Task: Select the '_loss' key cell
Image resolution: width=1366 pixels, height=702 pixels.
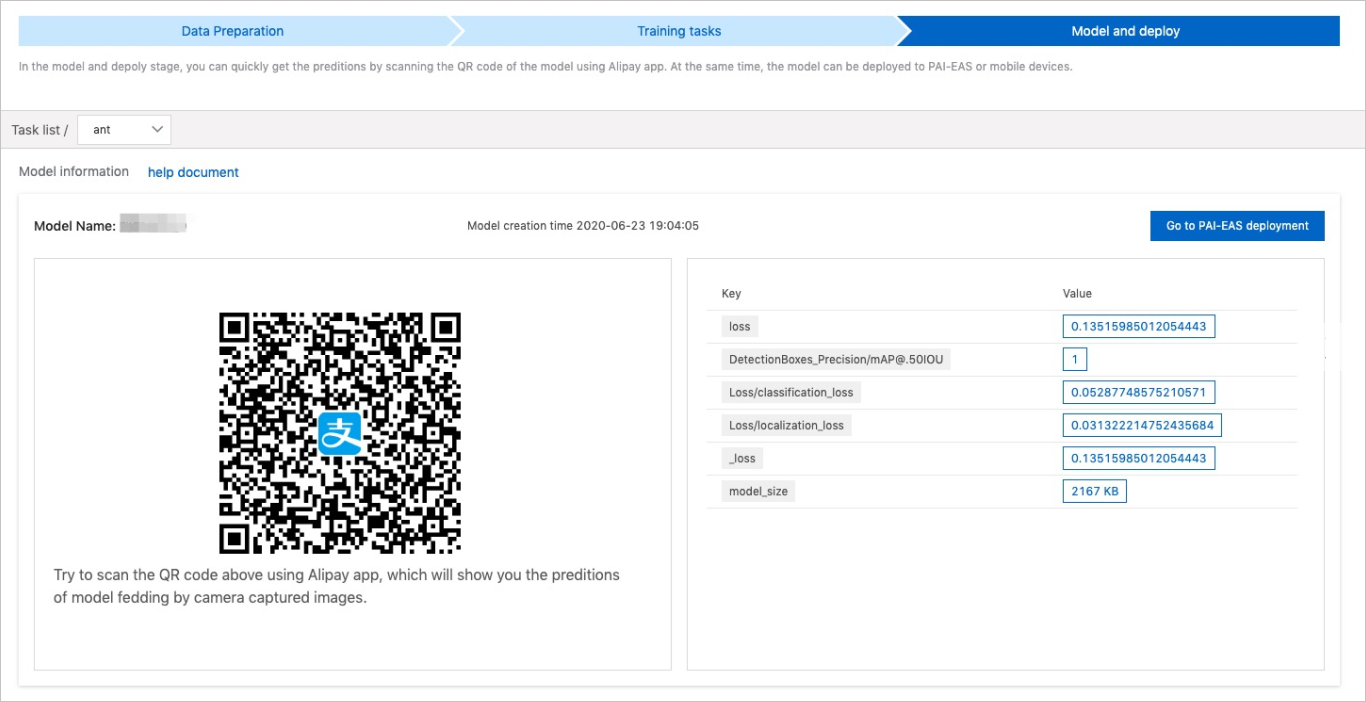Action: (743, 459)
